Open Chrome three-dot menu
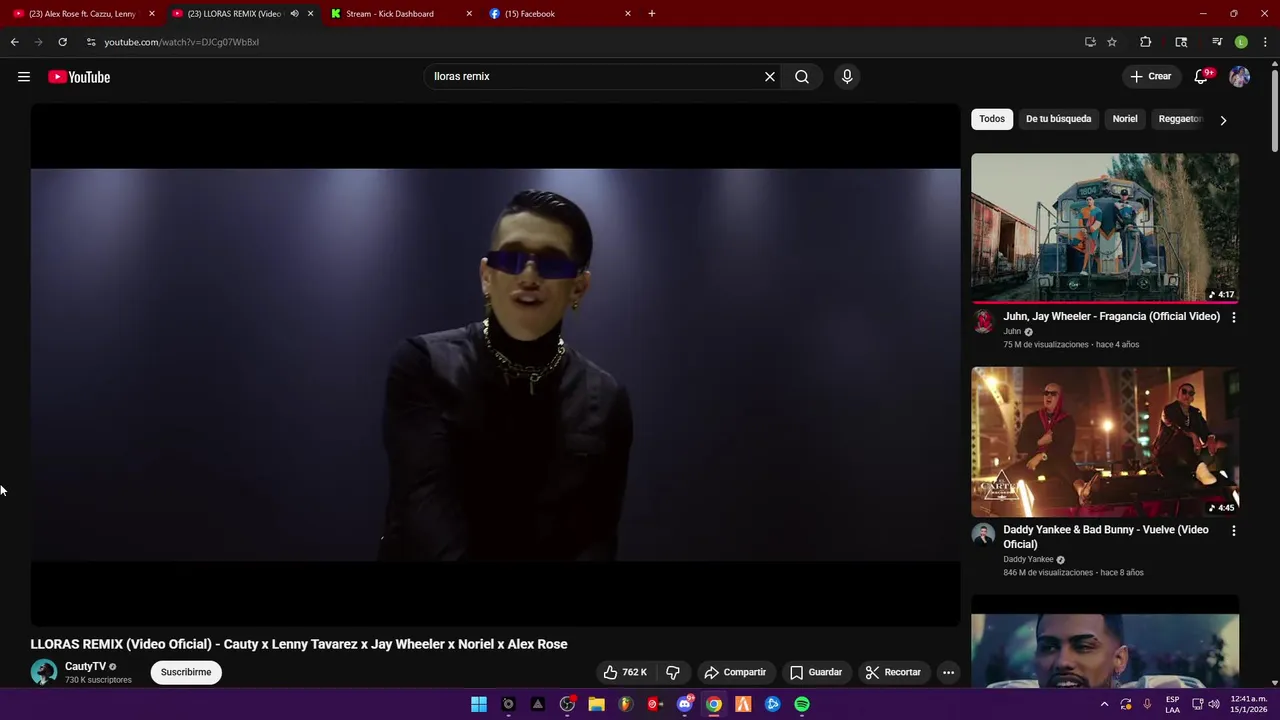The image size is (1280, 720). 1265,42
